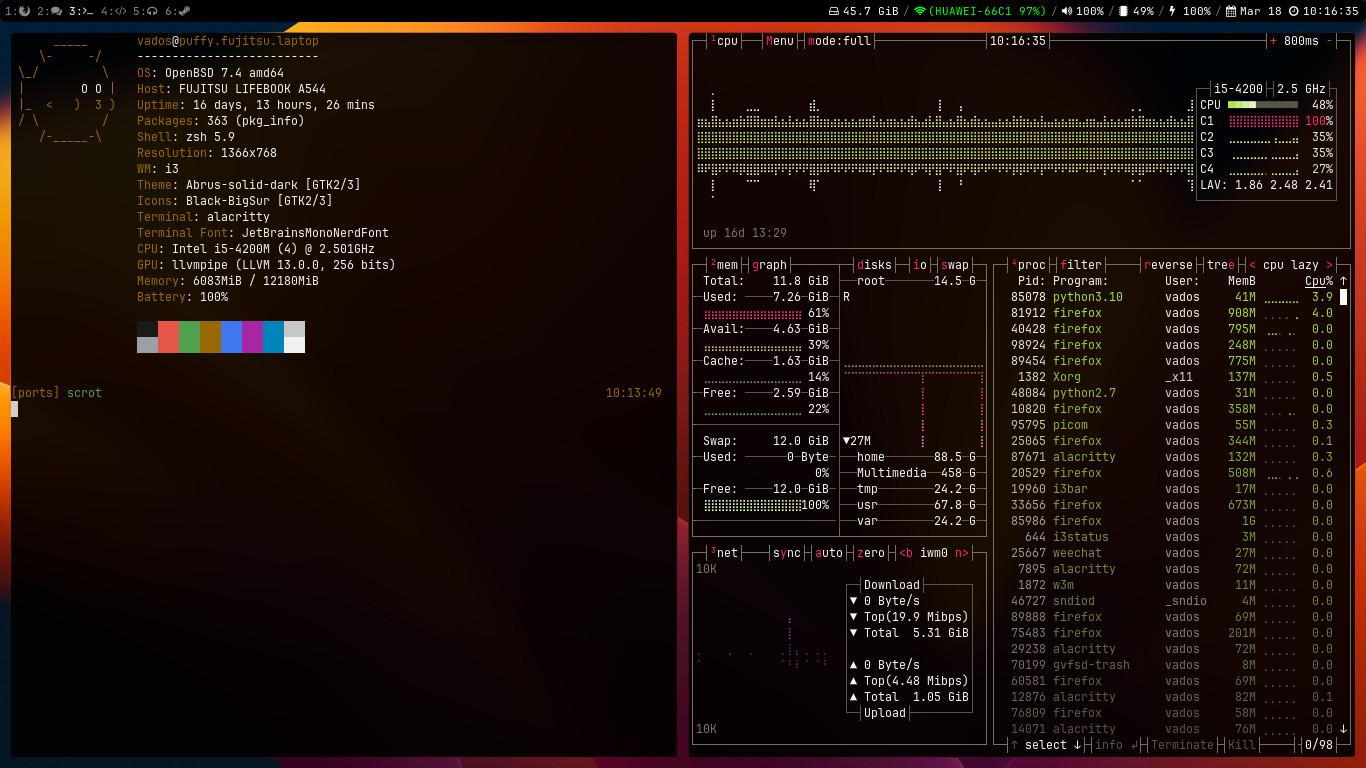The image size is (1366, 768).
Task: Click the green Wi-Fi icon for HUAWEI-66C1
Action: 920,11
